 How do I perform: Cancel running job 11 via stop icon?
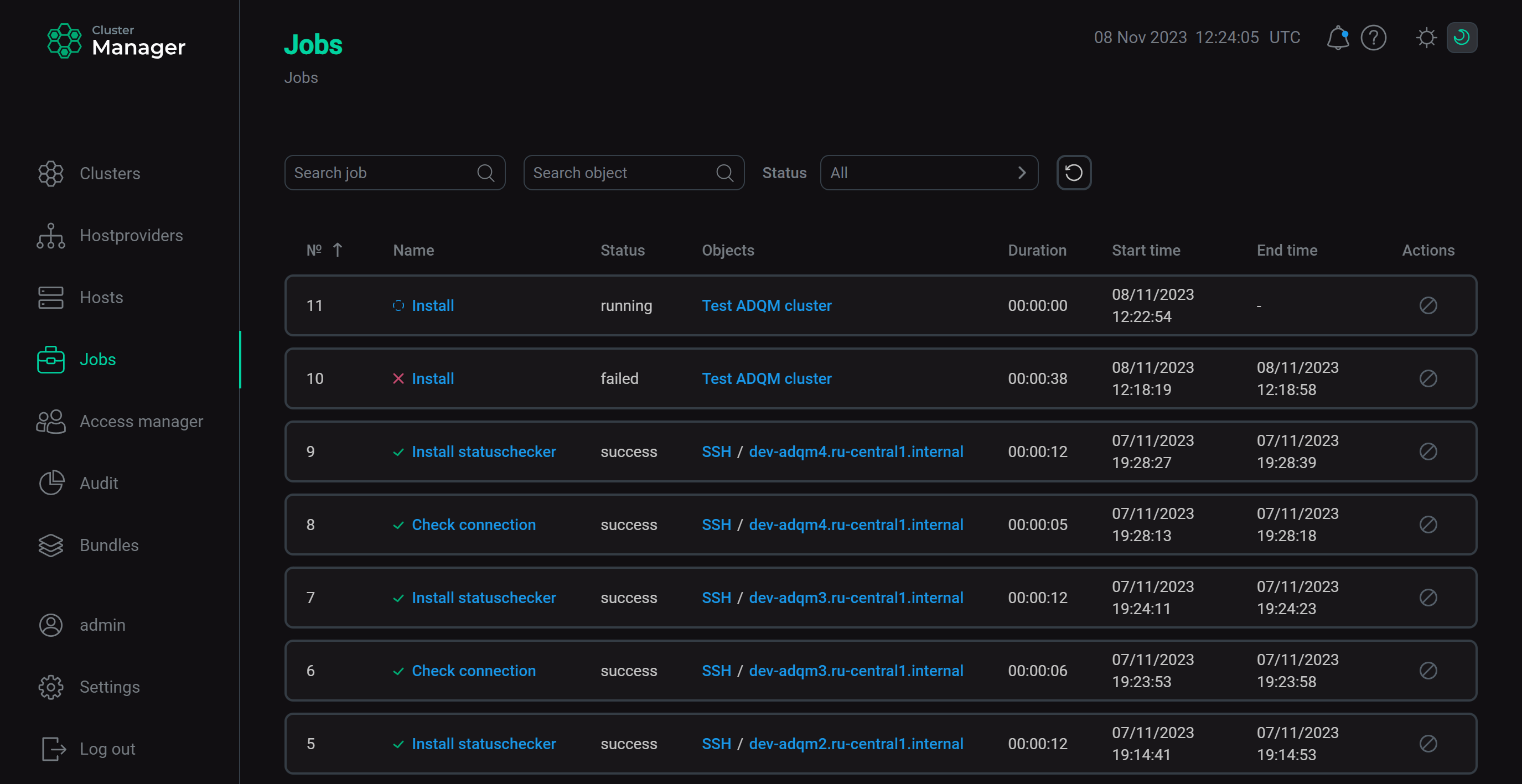[x=1428, y=305]
